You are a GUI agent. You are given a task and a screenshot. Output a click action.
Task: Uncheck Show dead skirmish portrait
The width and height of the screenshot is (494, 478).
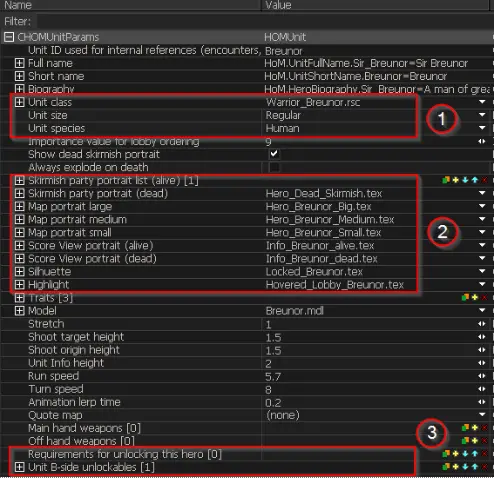coord(274,154)
